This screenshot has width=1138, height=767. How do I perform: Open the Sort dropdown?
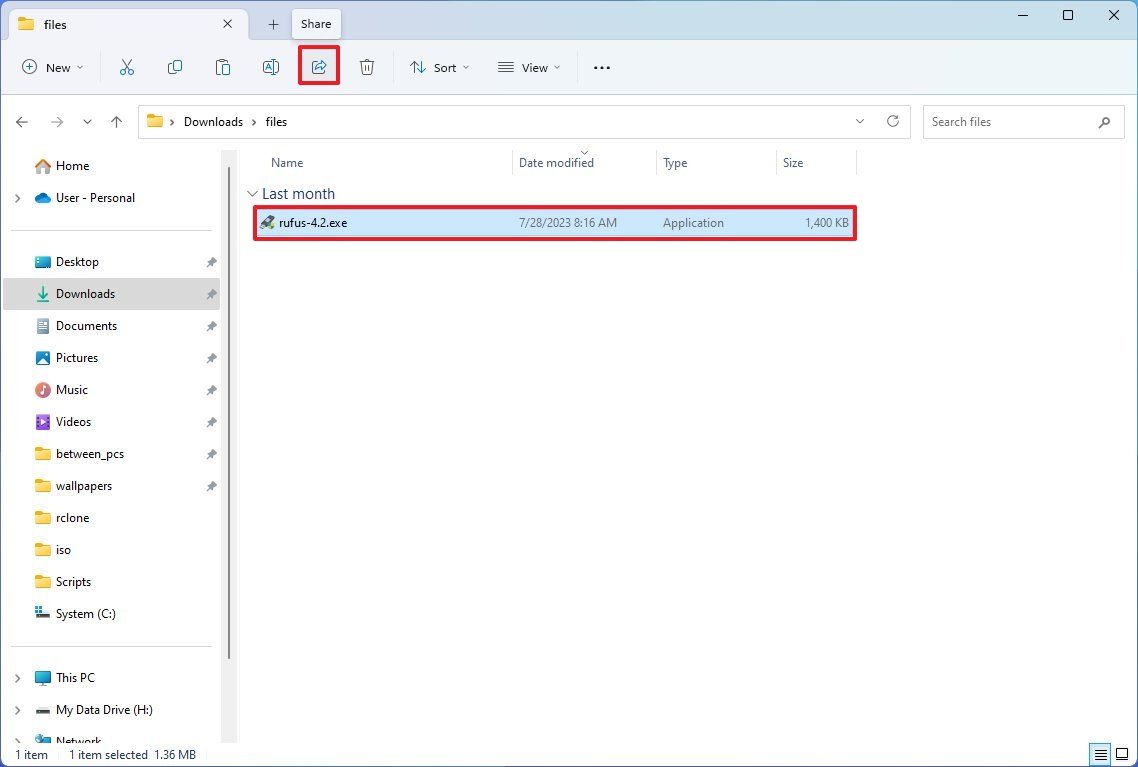(x=438, y=67)
